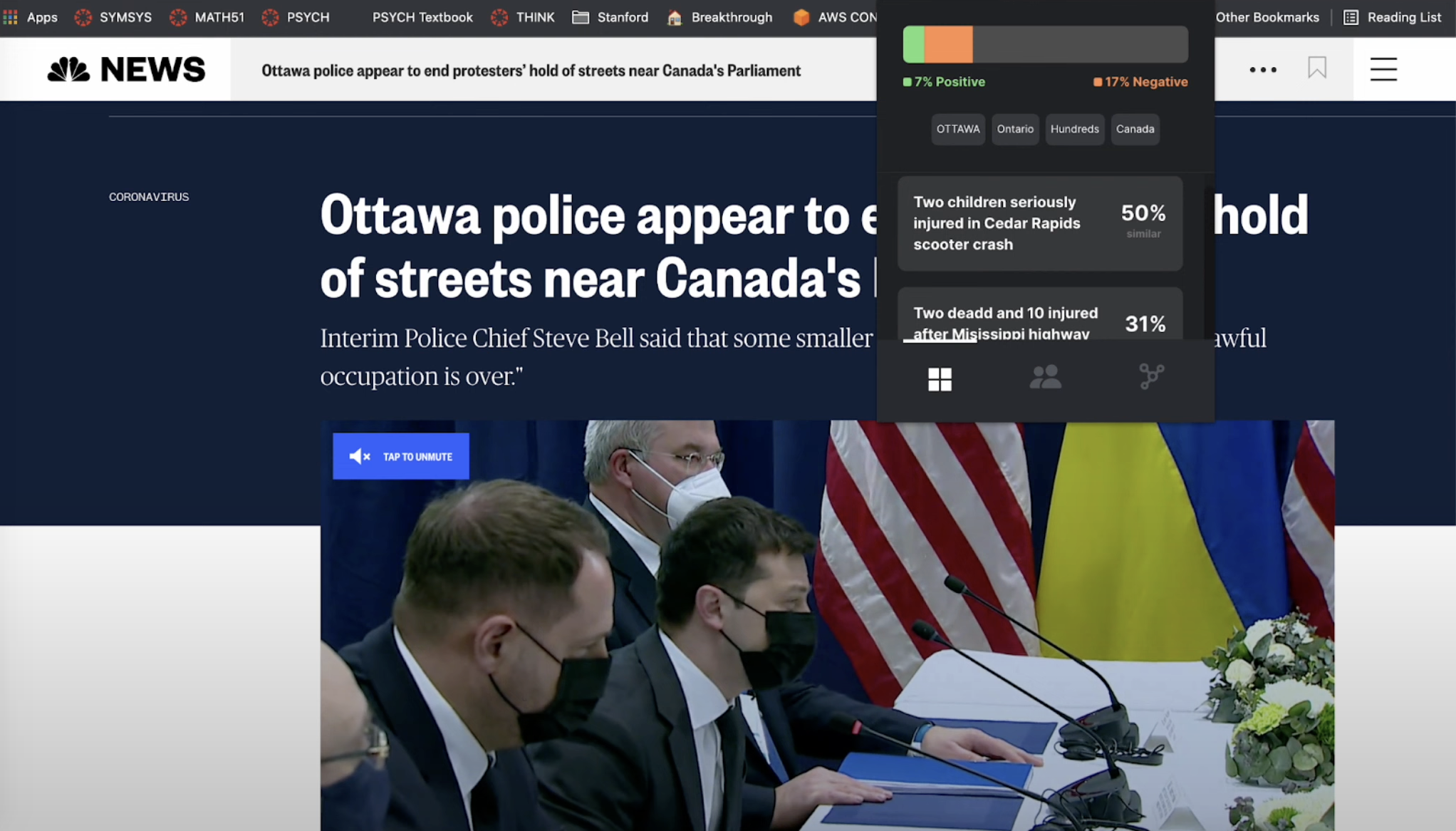The width and height of the screenshot is (1456, 831).
Task: Click the '50%' similarity value
Action: 1143,212
